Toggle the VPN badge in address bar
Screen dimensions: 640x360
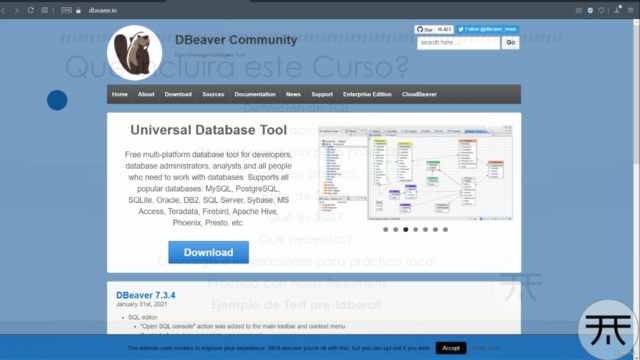tap(66, 10)
